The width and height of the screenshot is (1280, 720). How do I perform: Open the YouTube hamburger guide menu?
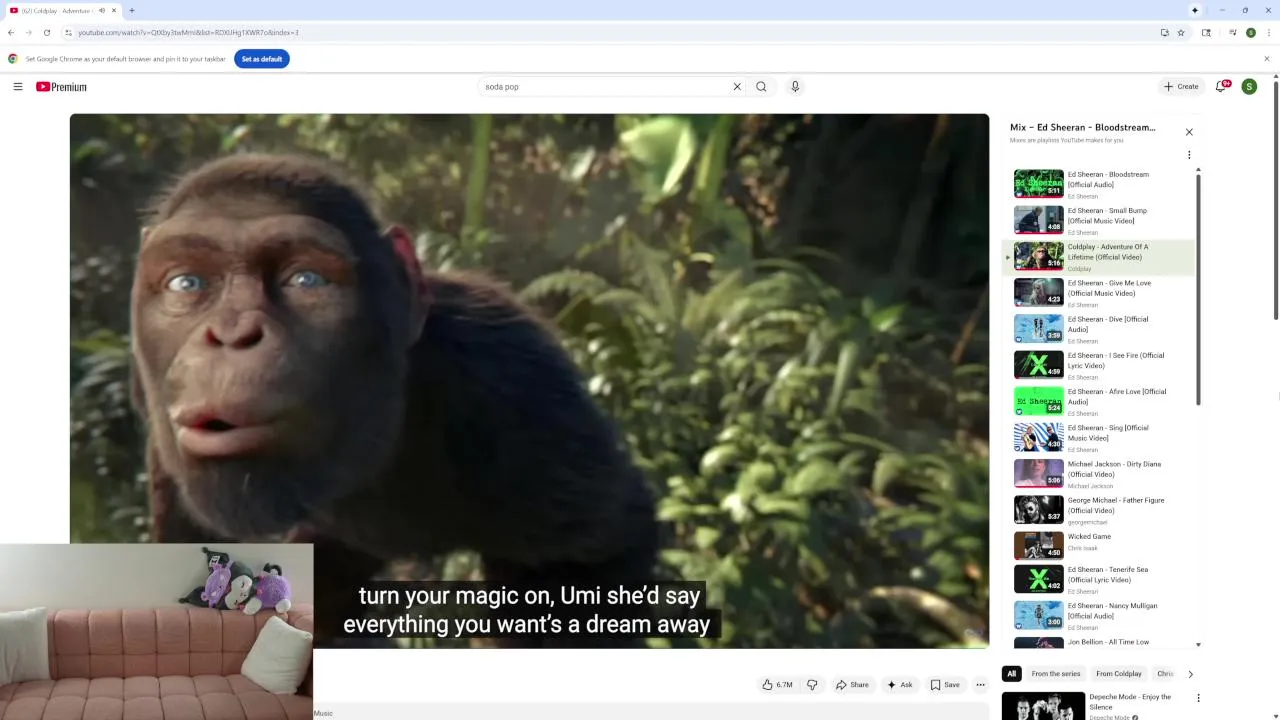pos(18,87)
